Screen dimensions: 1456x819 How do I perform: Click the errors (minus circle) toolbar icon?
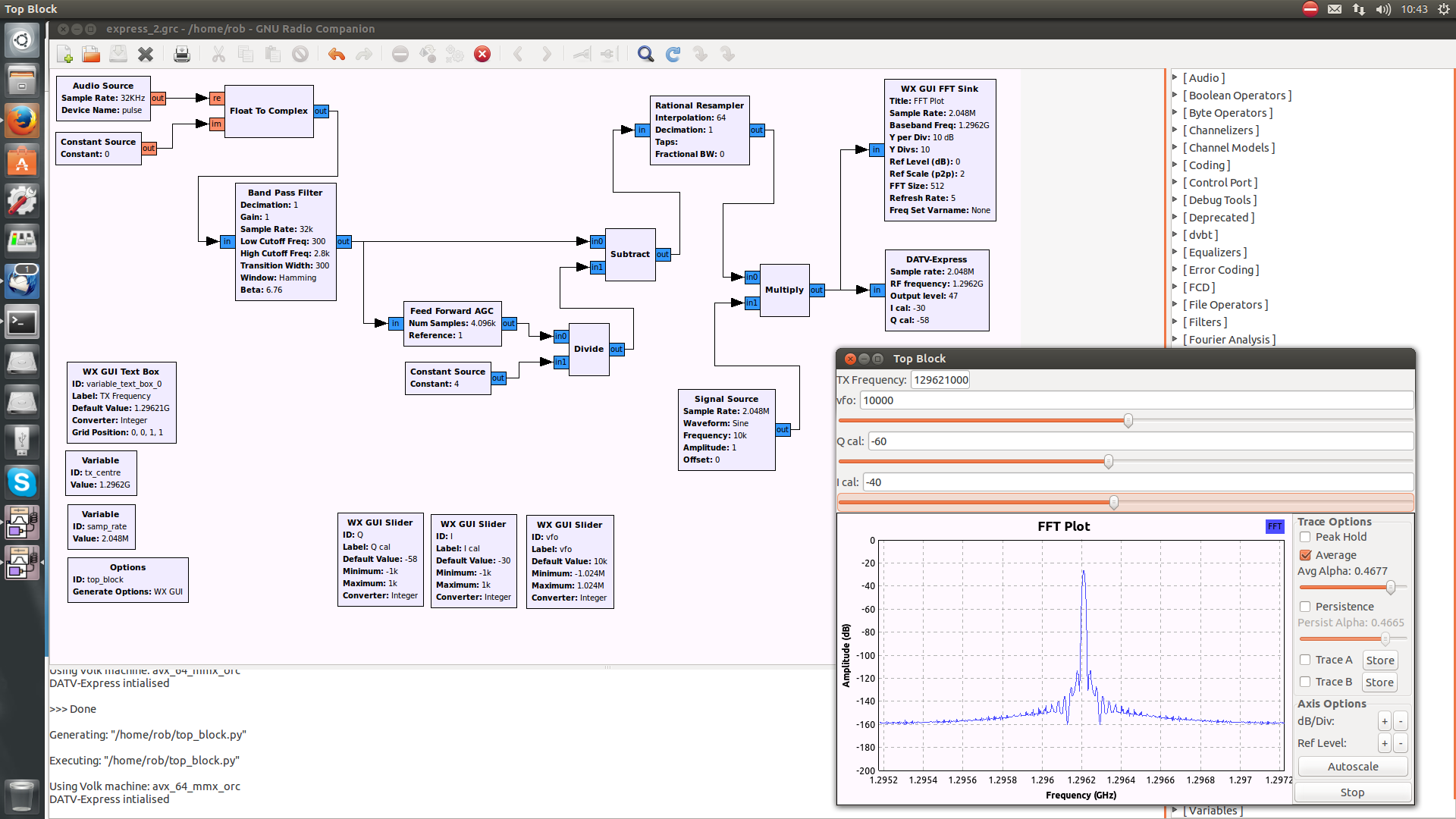click(400, 54)
